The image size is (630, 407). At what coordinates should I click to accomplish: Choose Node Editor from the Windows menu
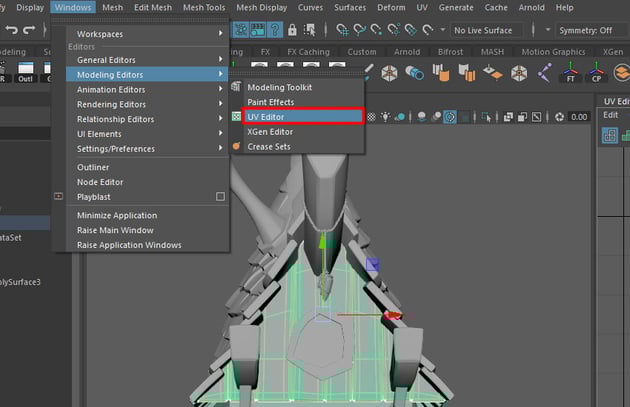100,182
